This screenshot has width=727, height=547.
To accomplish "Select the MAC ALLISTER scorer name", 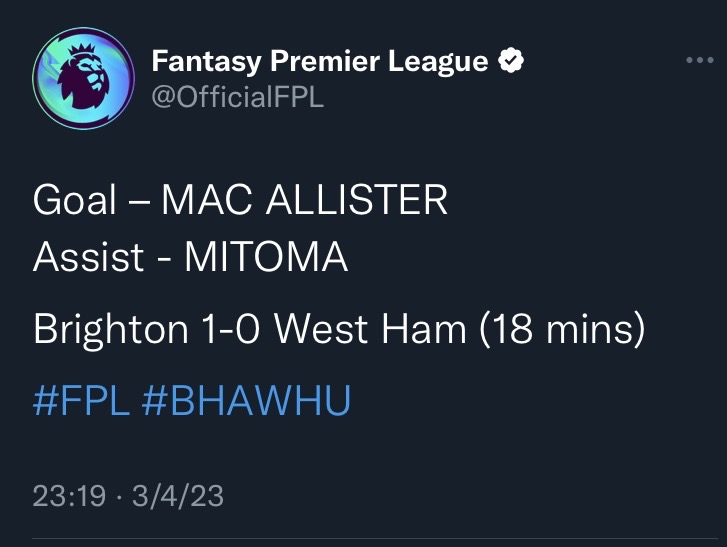I will [x=304, y=201].
